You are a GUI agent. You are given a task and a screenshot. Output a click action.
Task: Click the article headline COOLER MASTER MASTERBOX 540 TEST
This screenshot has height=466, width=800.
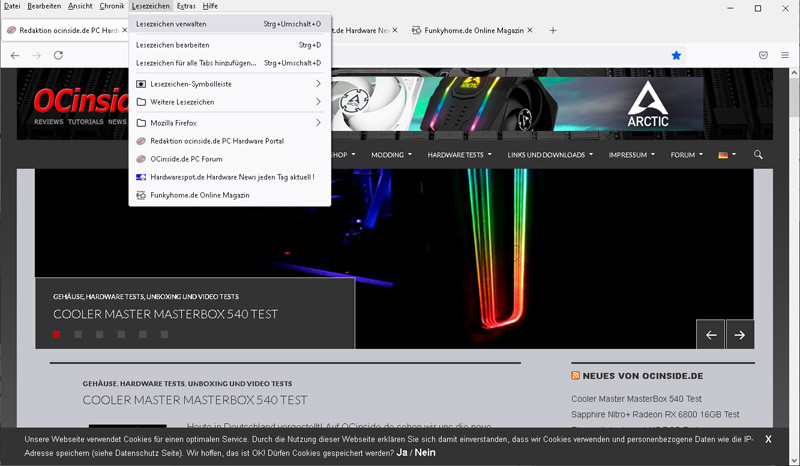coord(195,400)
